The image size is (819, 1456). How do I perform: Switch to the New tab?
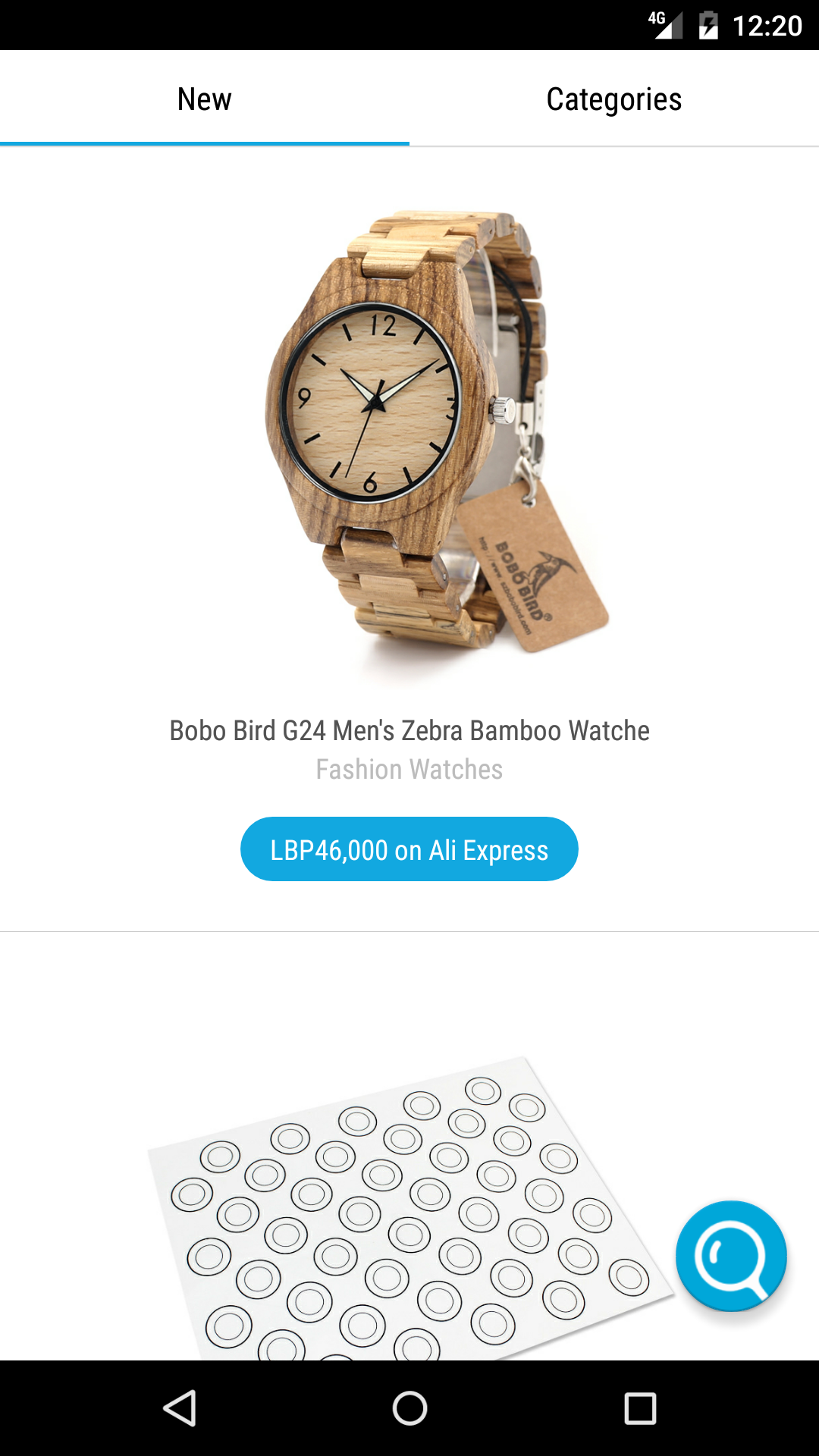tap(205, 99)
